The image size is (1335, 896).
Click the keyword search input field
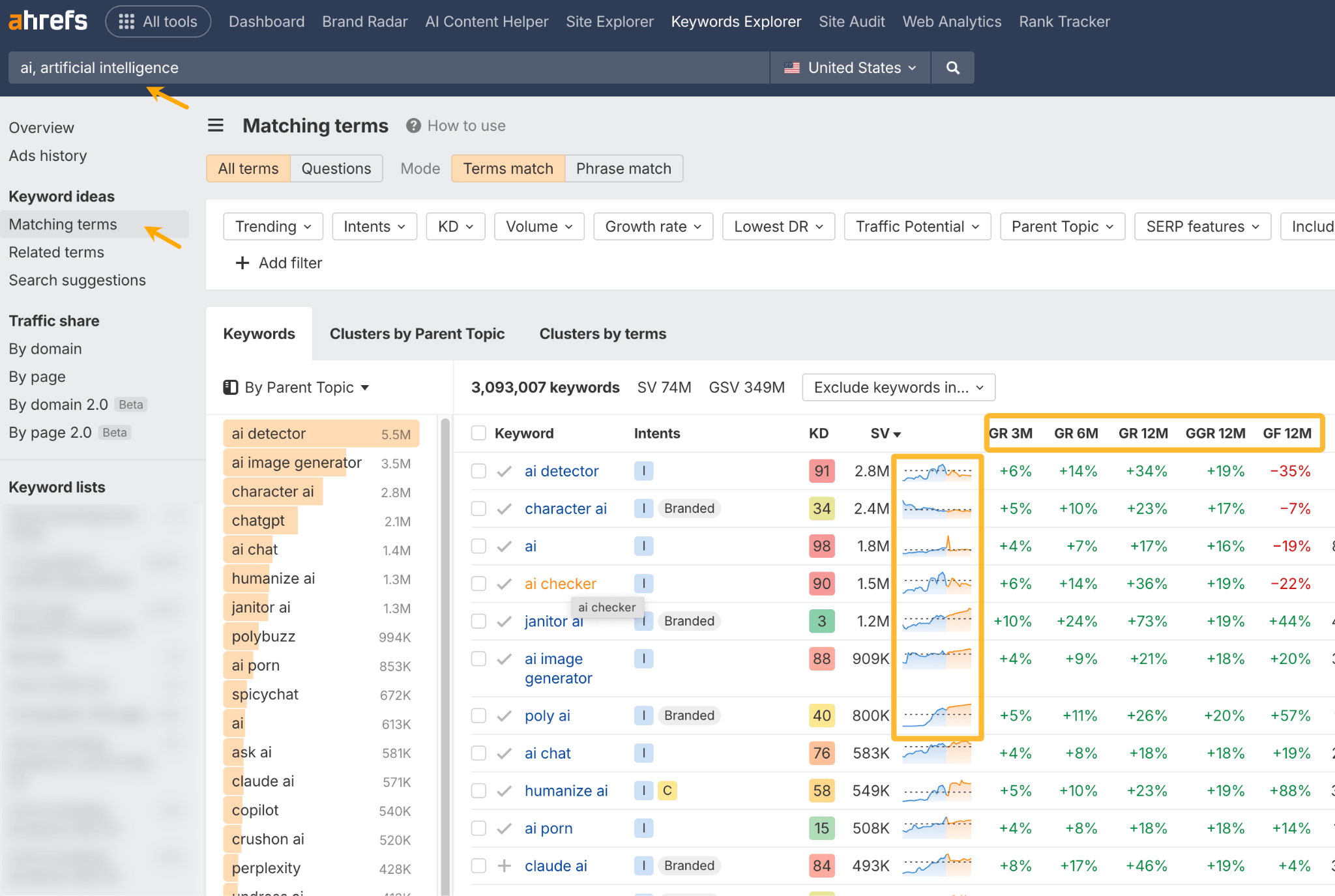pos(391,67)
